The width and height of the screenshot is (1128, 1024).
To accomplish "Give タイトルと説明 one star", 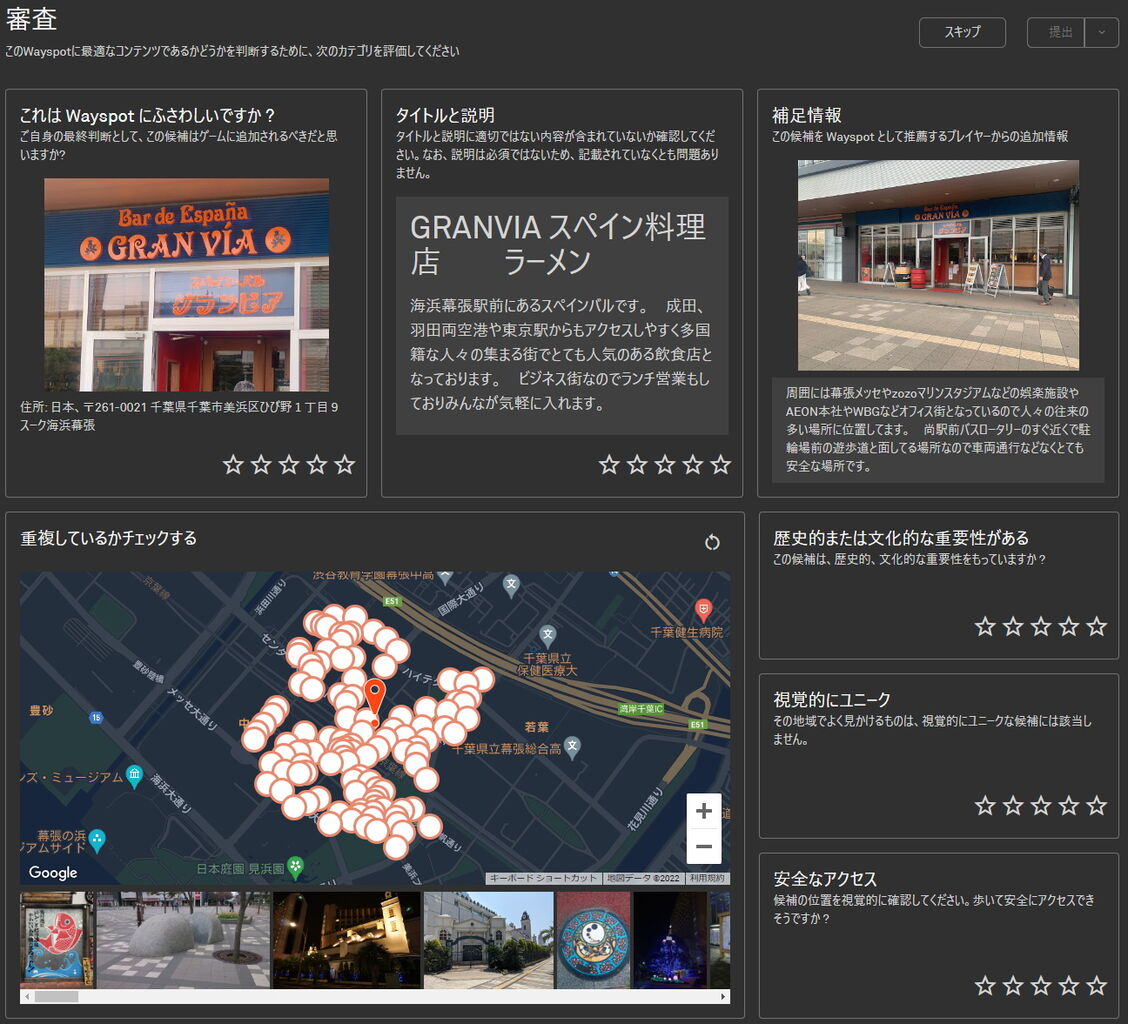I will coord(609,464).
